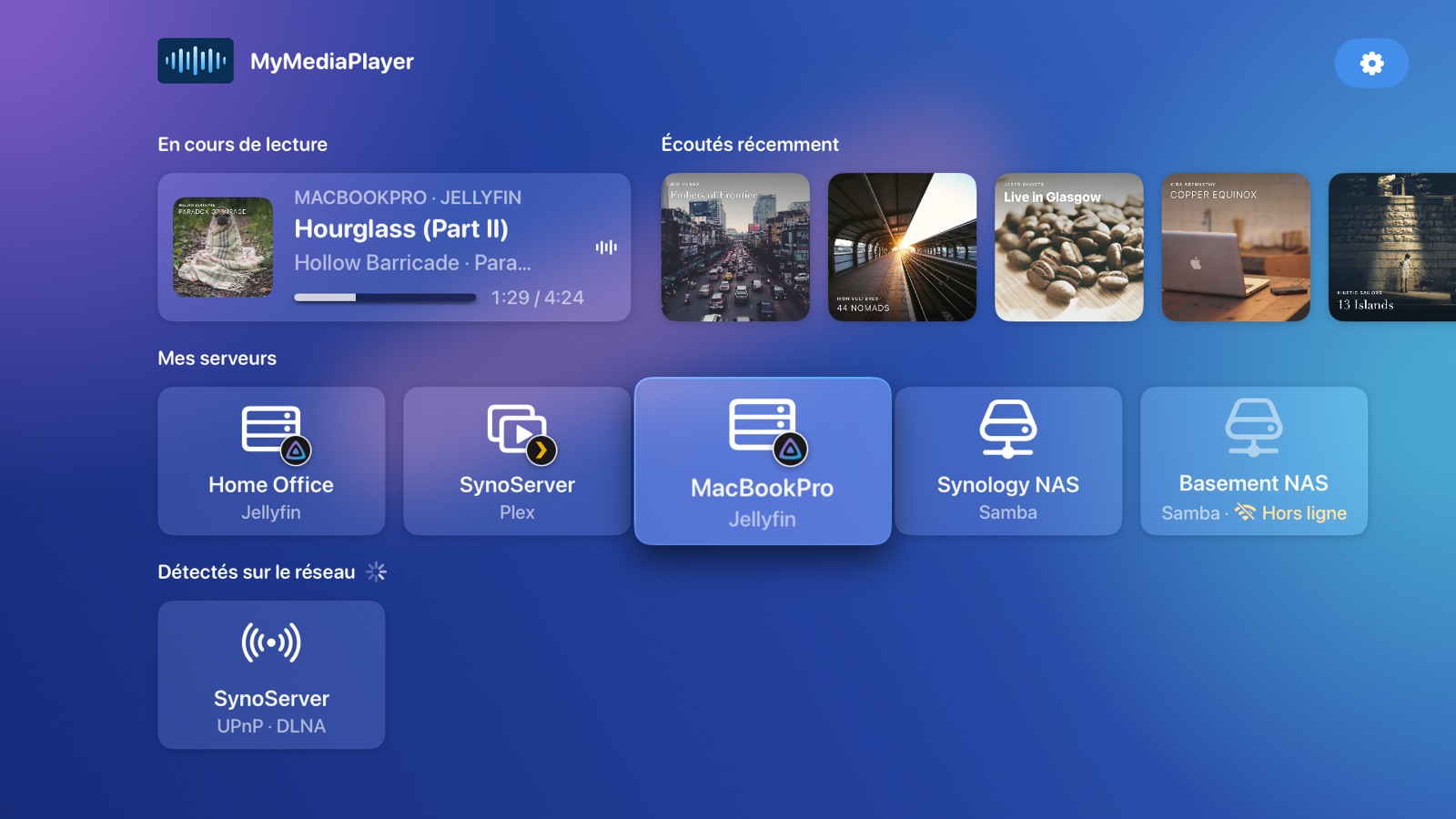This screenshot has height=819, width=1456.
Task: Click the MACBOOKPRO · JELLYFIN source label
Action: (x=408, y=197)
